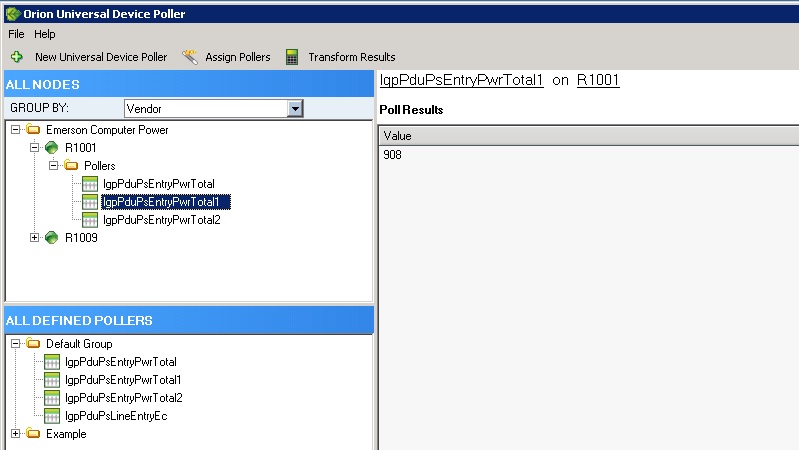Open the File menu
This screenshot has width=799, height=450.
point(16,34)
